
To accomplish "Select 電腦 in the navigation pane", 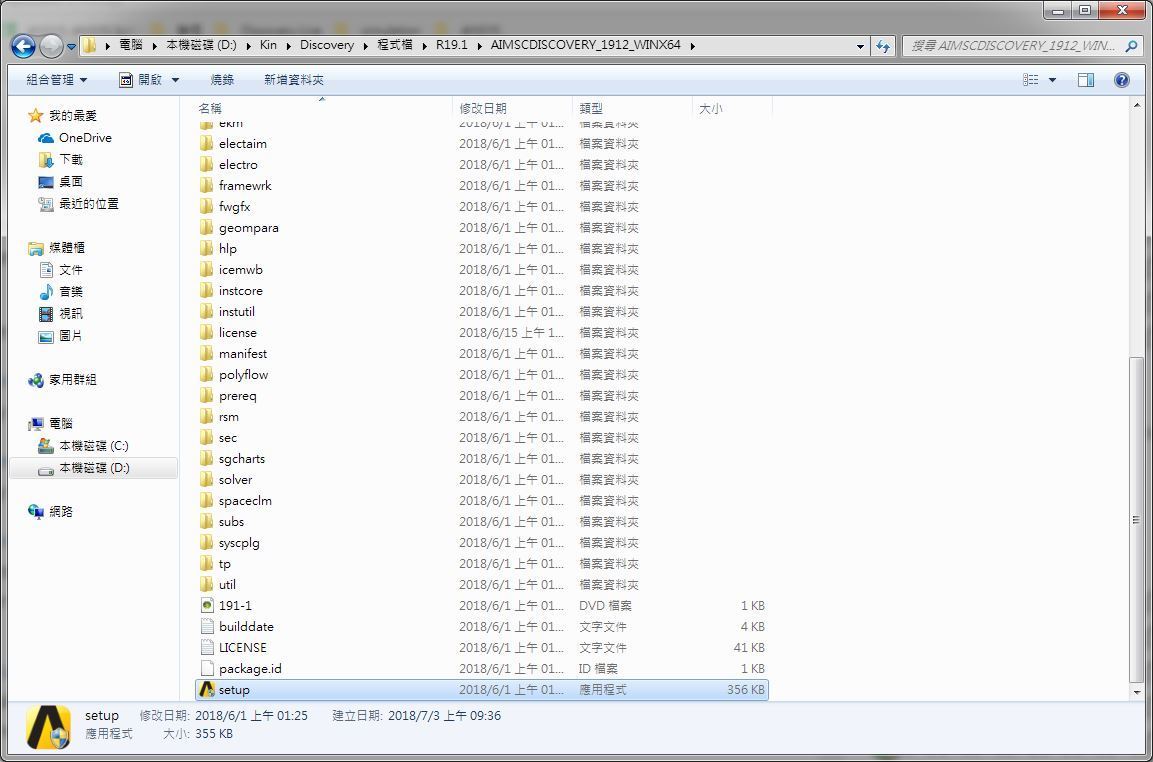I will [x=61, y=424].
